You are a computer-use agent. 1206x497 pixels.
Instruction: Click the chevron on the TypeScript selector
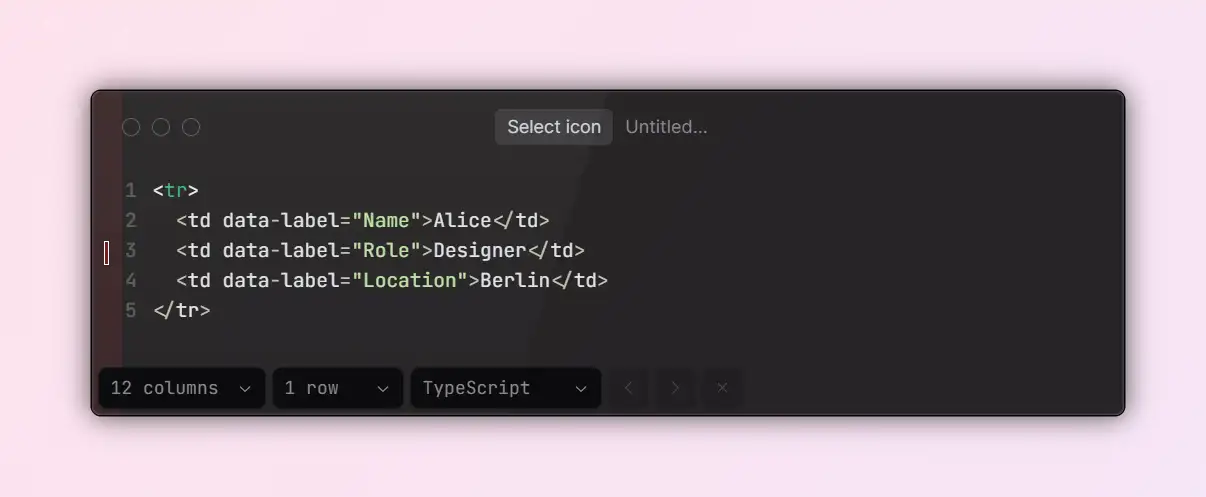pos(581,389)
